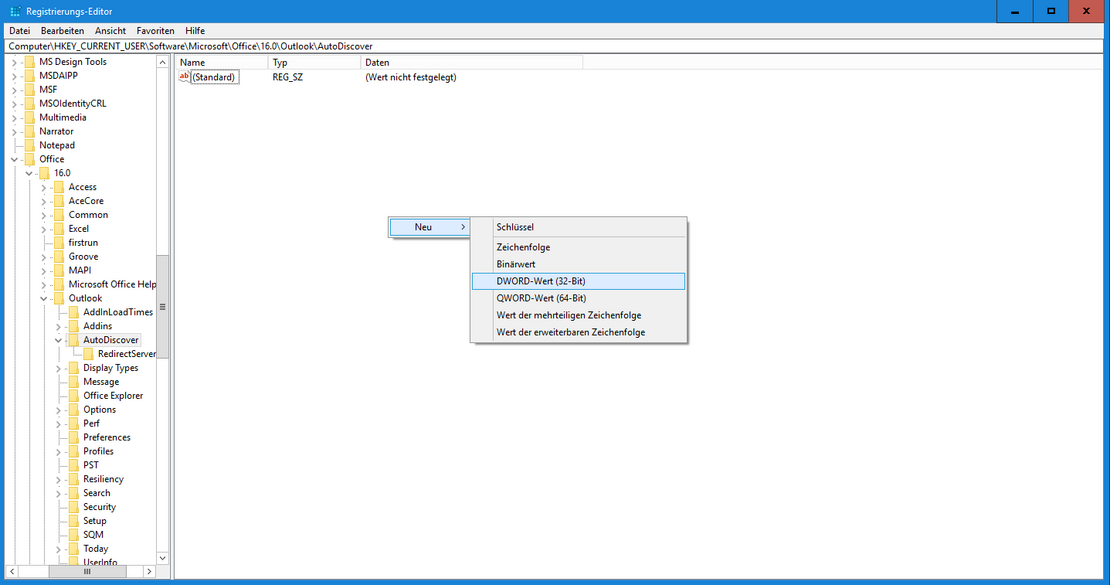Expand the MS Design Tools node

(15, 62)
